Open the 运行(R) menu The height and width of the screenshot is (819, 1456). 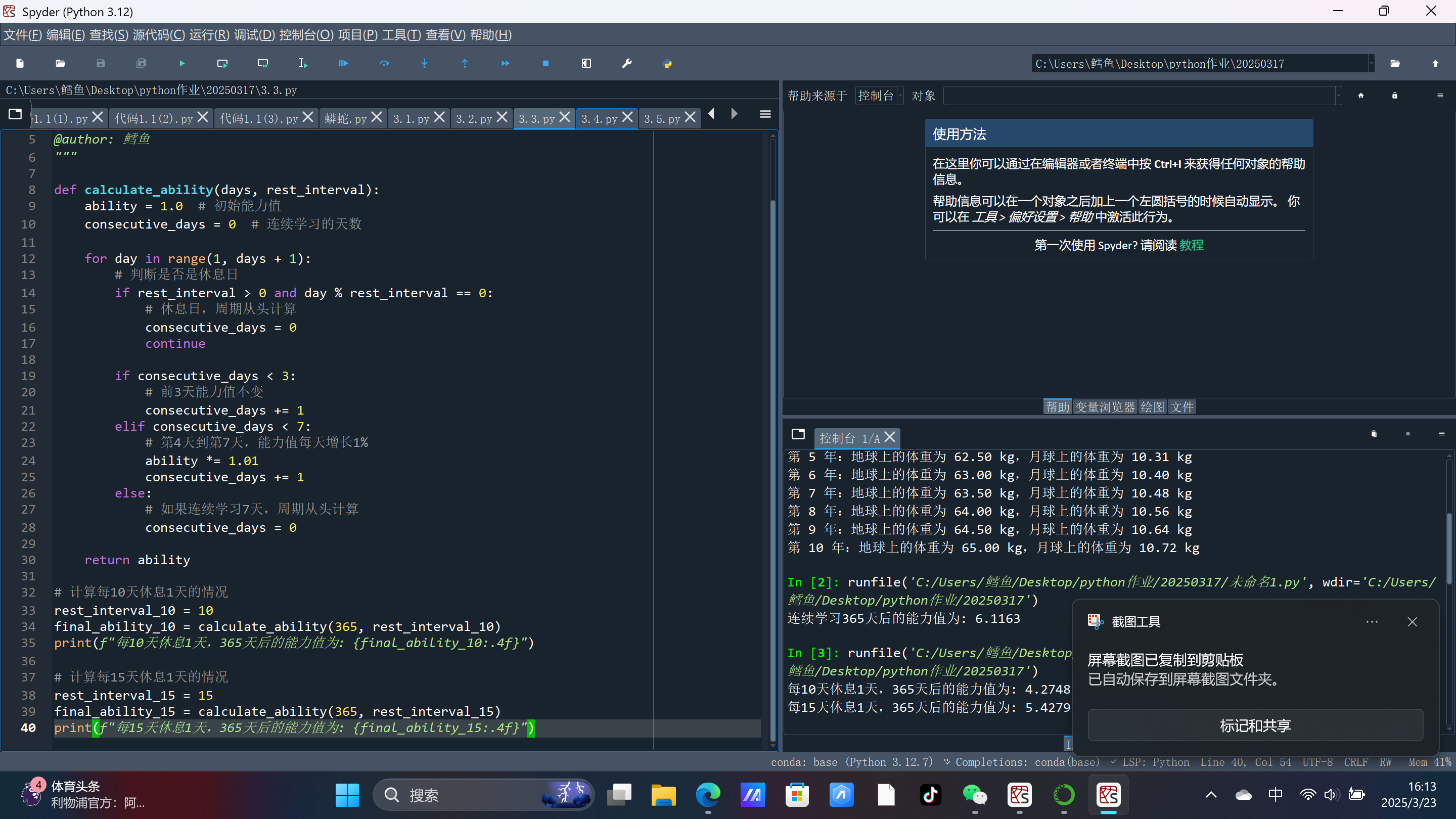pyautogui.click(x=209, y=35)
